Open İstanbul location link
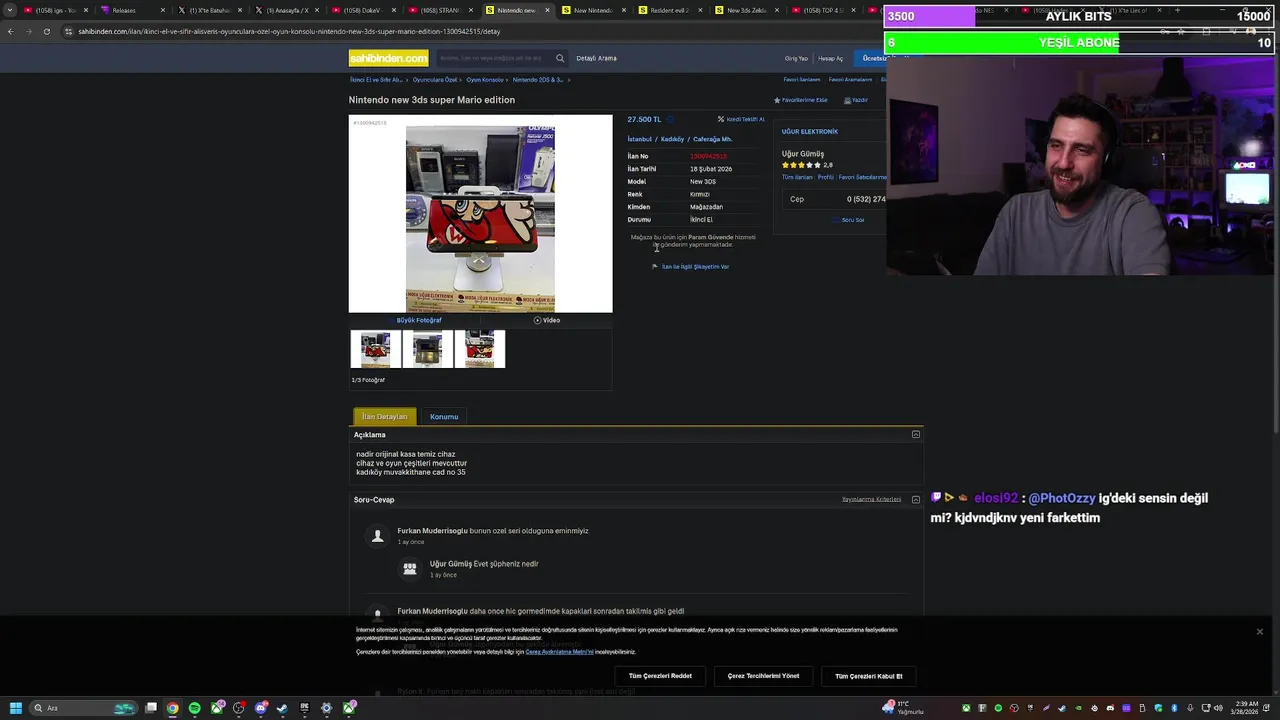The image size is (1280, 720). click(639, 139)
